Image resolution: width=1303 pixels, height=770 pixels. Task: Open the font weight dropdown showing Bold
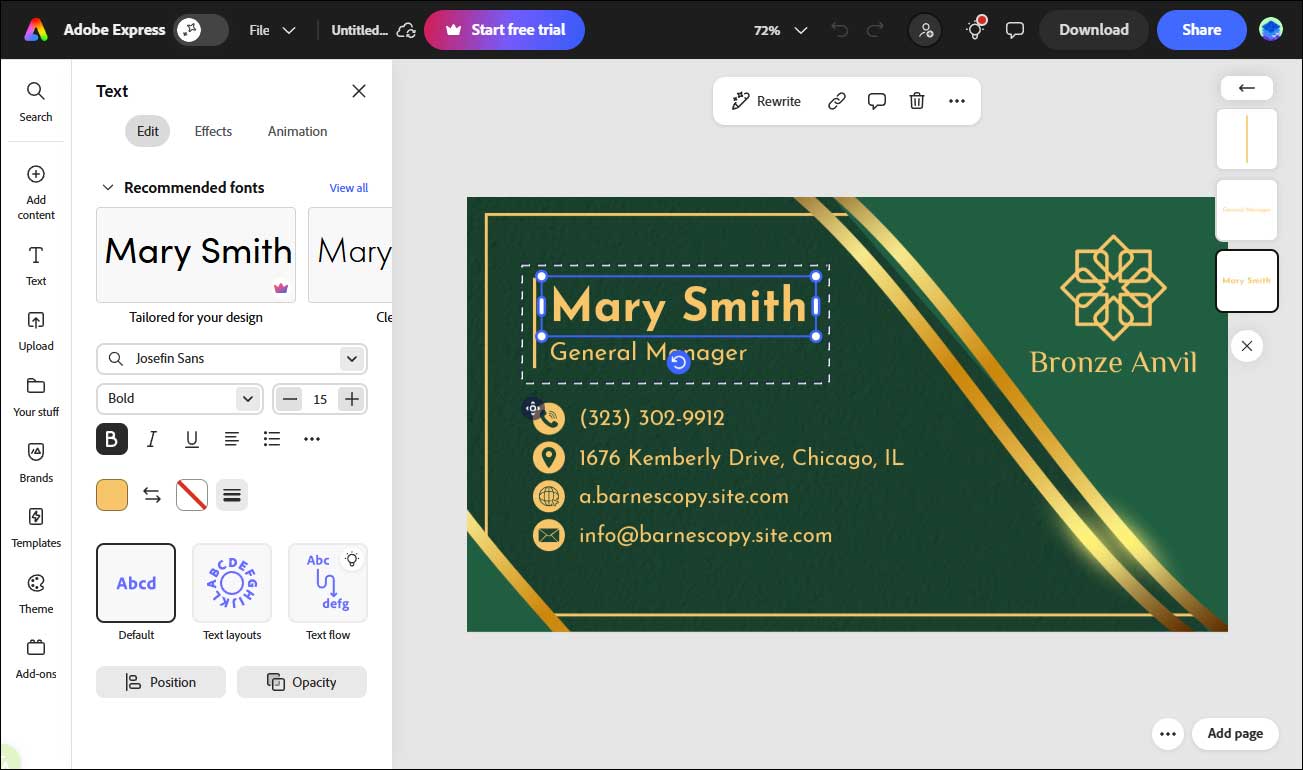pos(179,398)
